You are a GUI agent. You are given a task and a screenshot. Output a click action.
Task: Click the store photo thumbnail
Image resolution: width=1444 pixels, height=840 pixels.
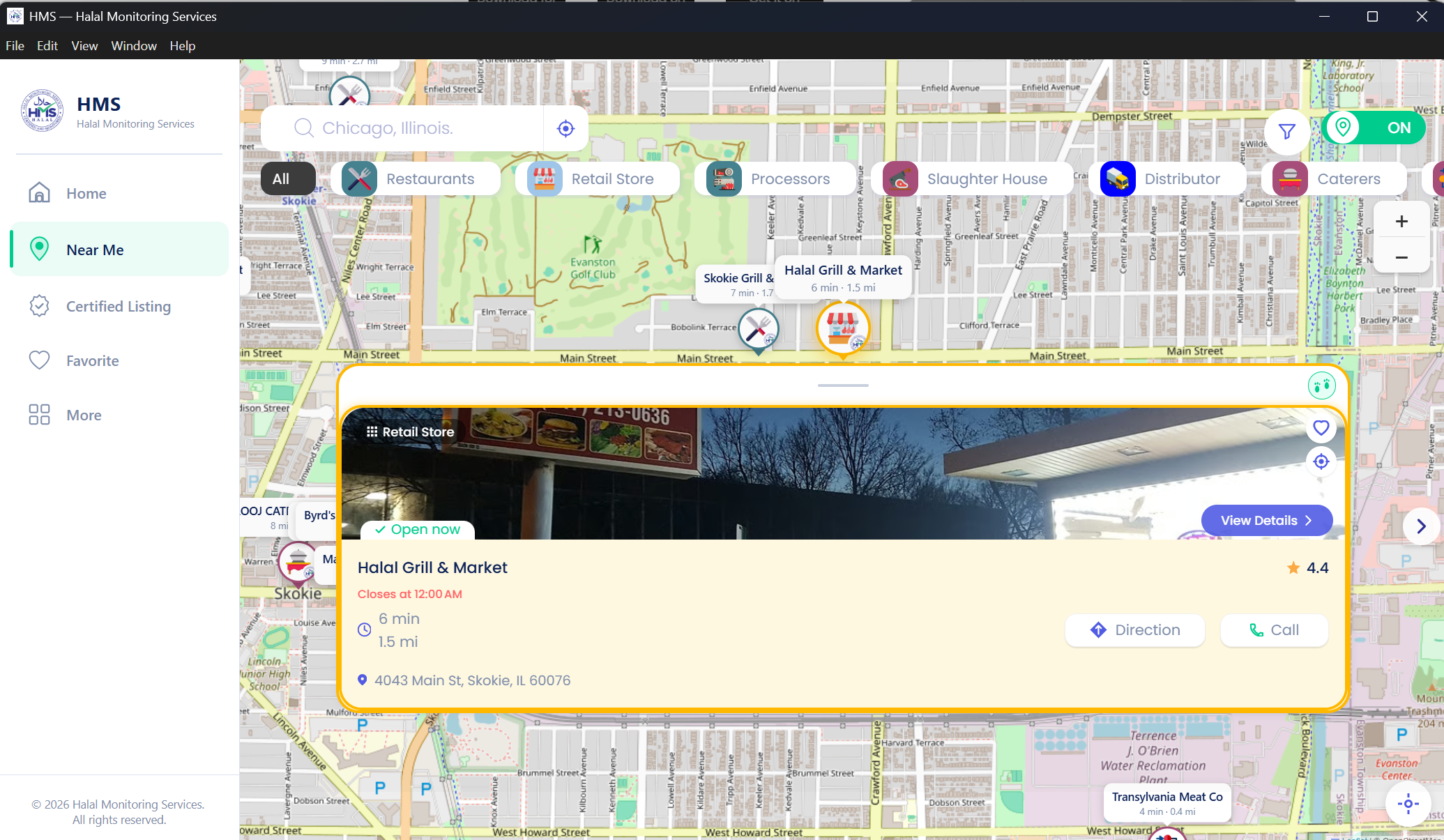[843, 473]
